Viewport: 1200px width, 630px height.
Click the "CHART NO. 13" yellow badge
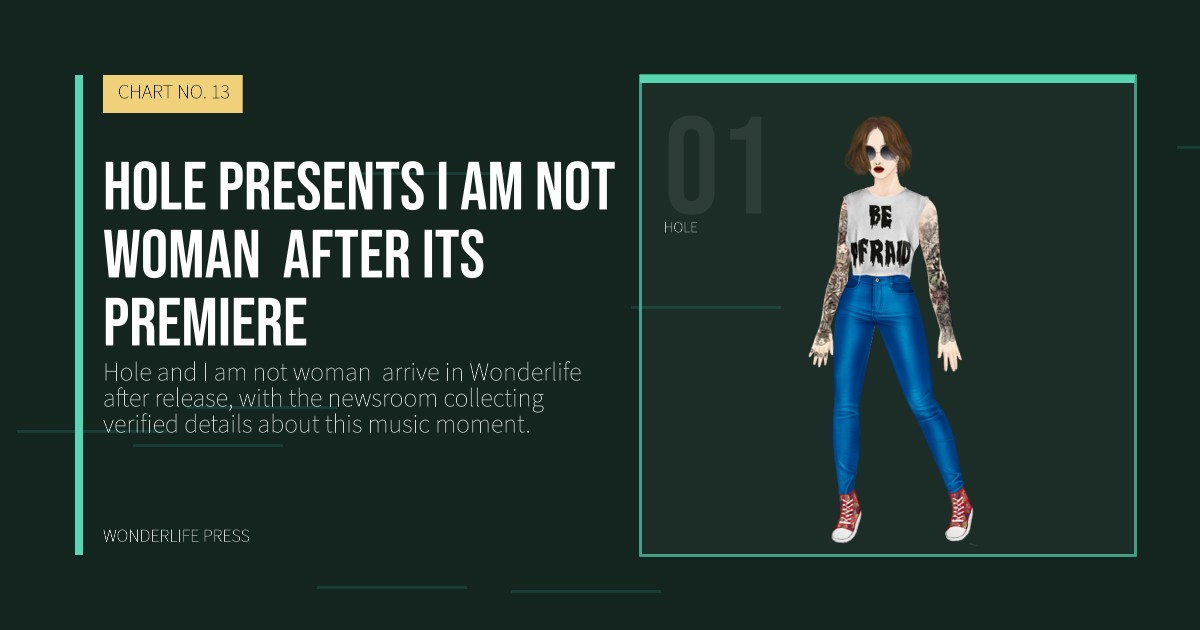tap(173, 93)
